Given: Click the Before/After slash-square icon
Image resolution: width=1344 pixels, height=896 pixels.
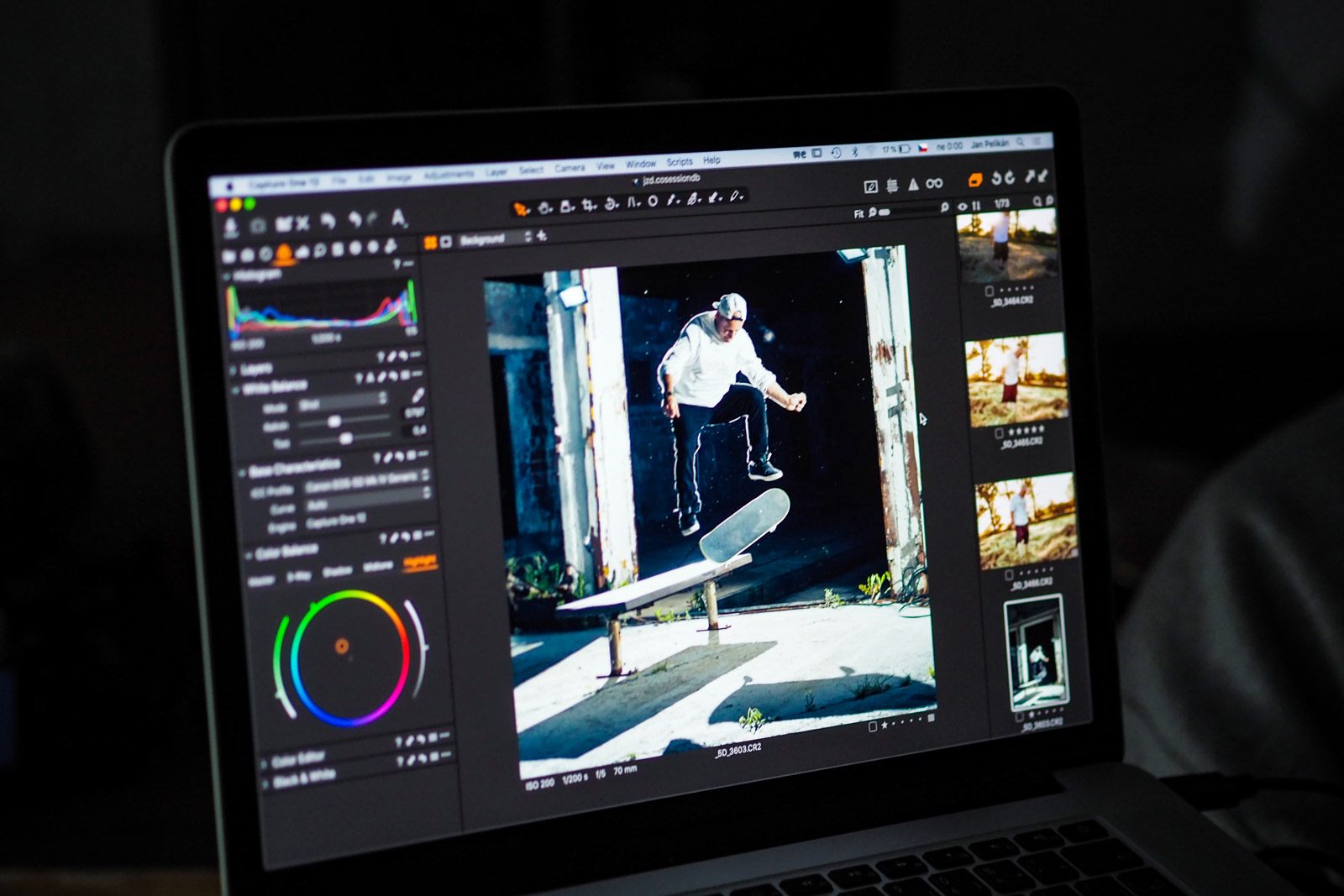Looking at the screenshot, I should pos(871,186).
